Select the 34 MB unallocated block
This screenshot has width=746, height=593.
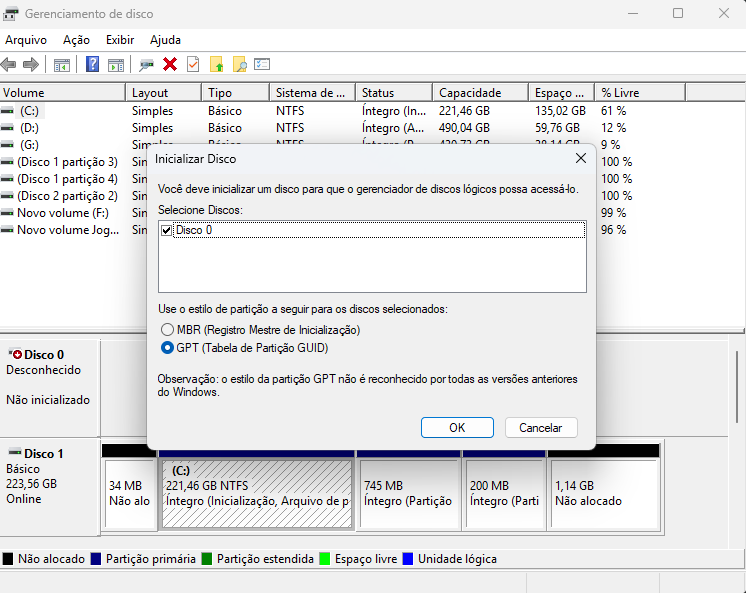pyautogui.click(x=129, y=494)
